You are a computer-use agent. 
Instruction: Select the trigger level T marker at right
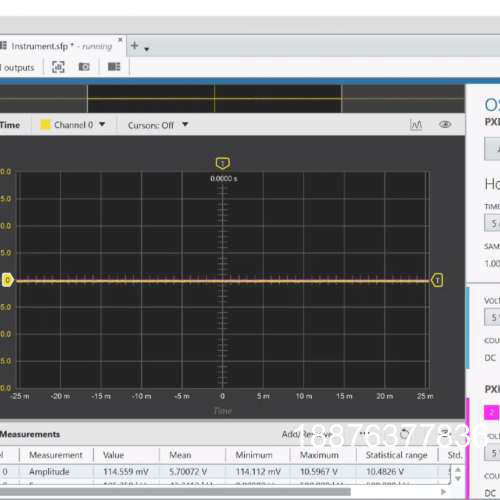[x=437, y=280]
